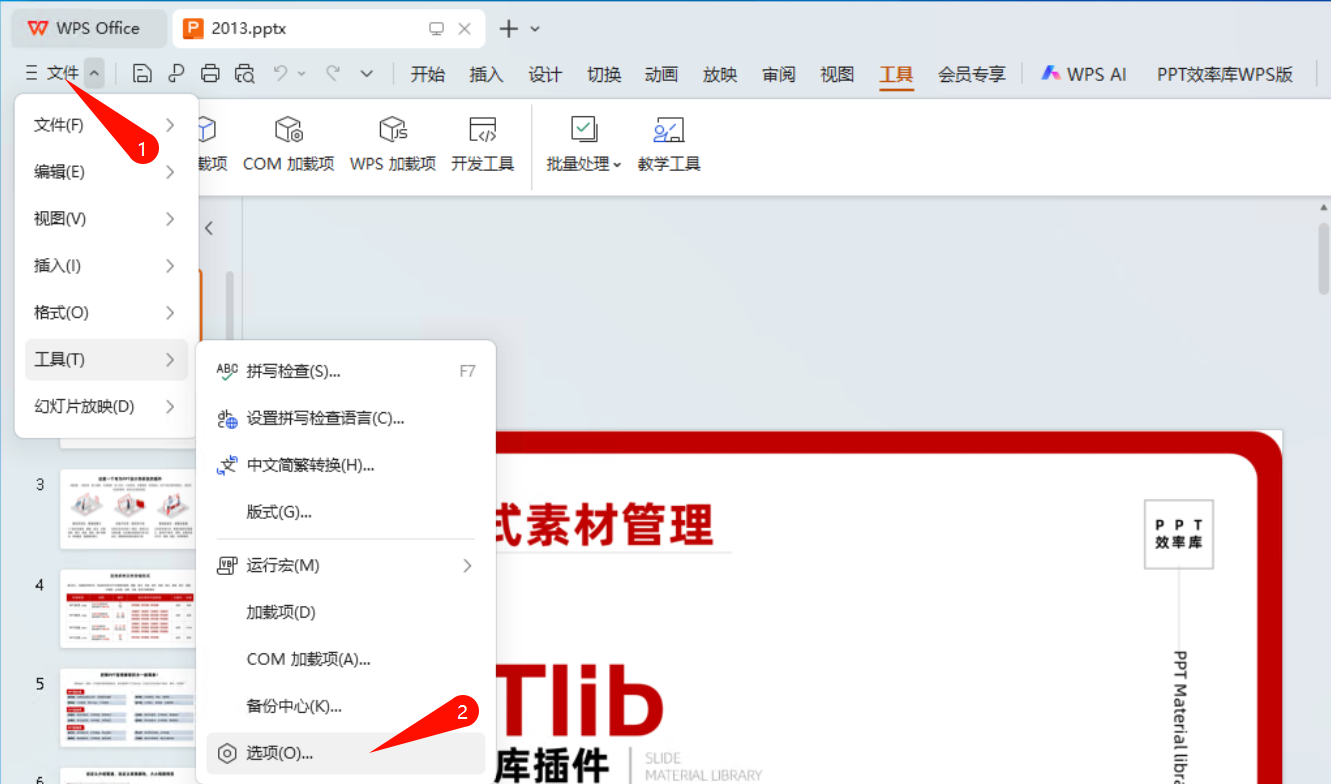Viewport: 1331px width, 784px height.
Task: Switch to the 切换 ribbon tab
Action: 604,74
